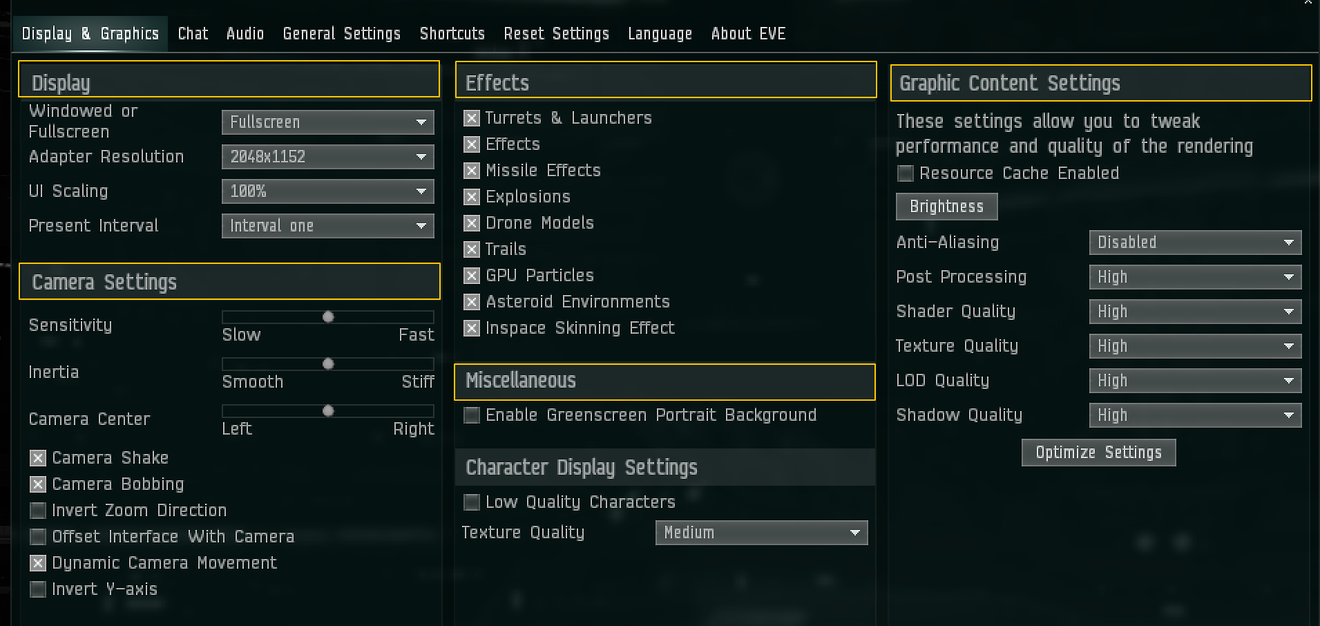Image resolution: width=1320 pixels, height=626 pixels.
Task: Open the Audio settings tab
Action: (x=245, y=33)
